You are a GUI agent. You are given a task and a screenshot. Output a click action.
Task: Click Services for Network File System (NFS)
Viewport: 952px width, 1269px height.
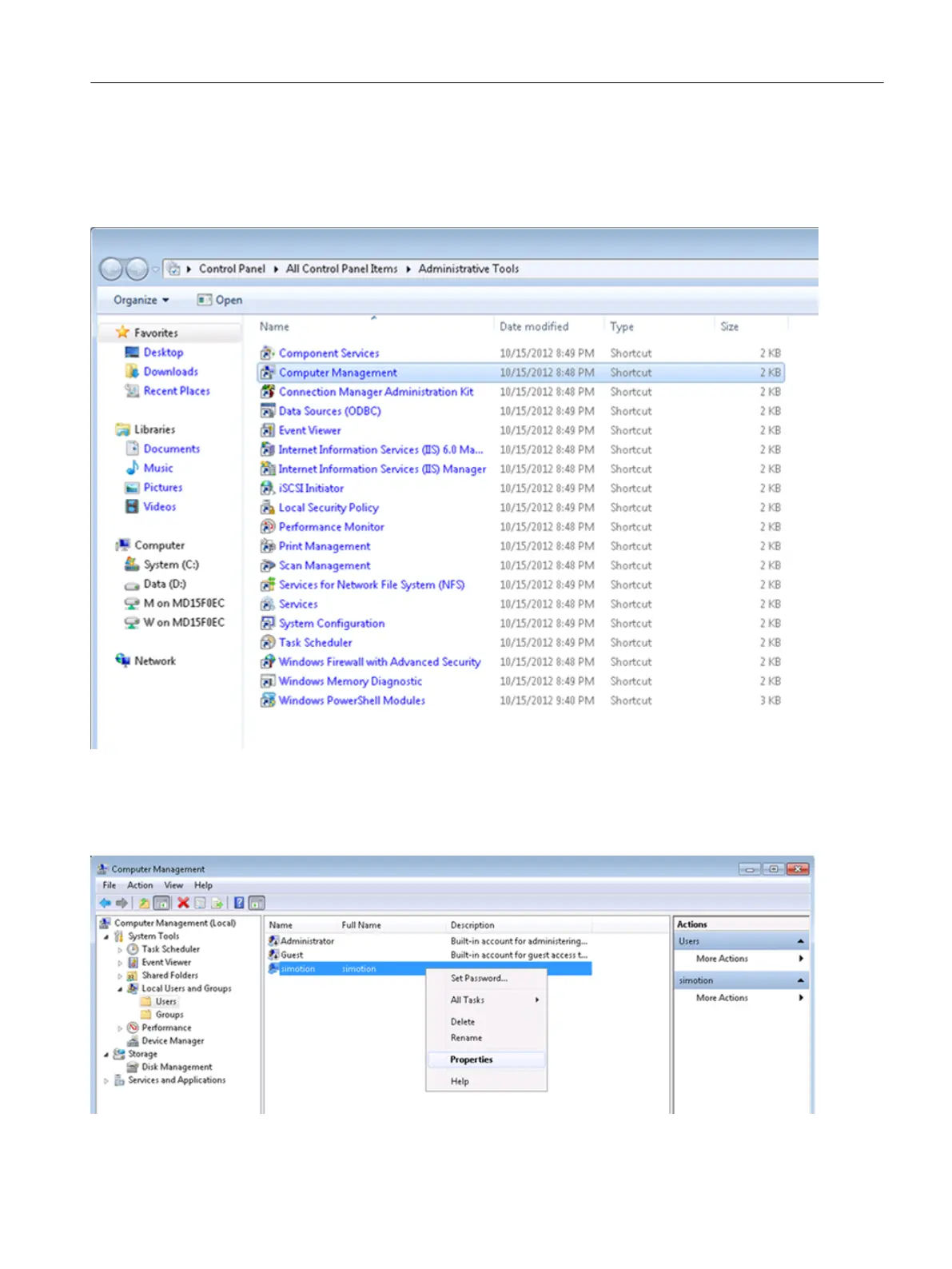pos(372,585)
